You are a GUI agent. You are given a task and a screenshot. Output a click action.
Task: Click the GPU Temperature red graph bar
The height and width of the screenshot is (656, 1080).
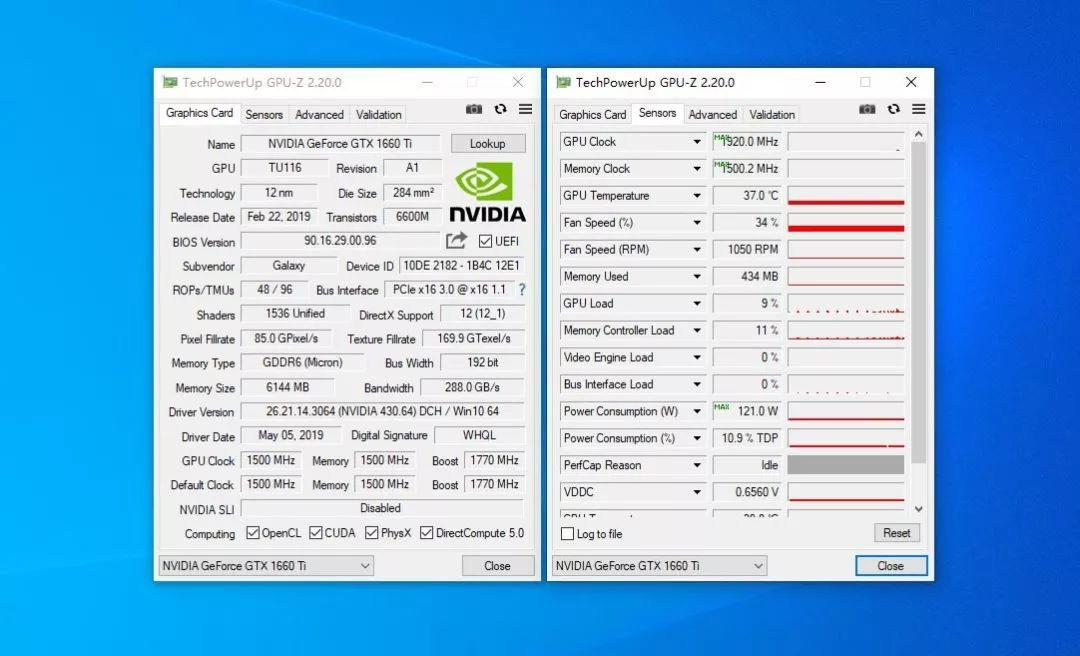tap(846, 203)
